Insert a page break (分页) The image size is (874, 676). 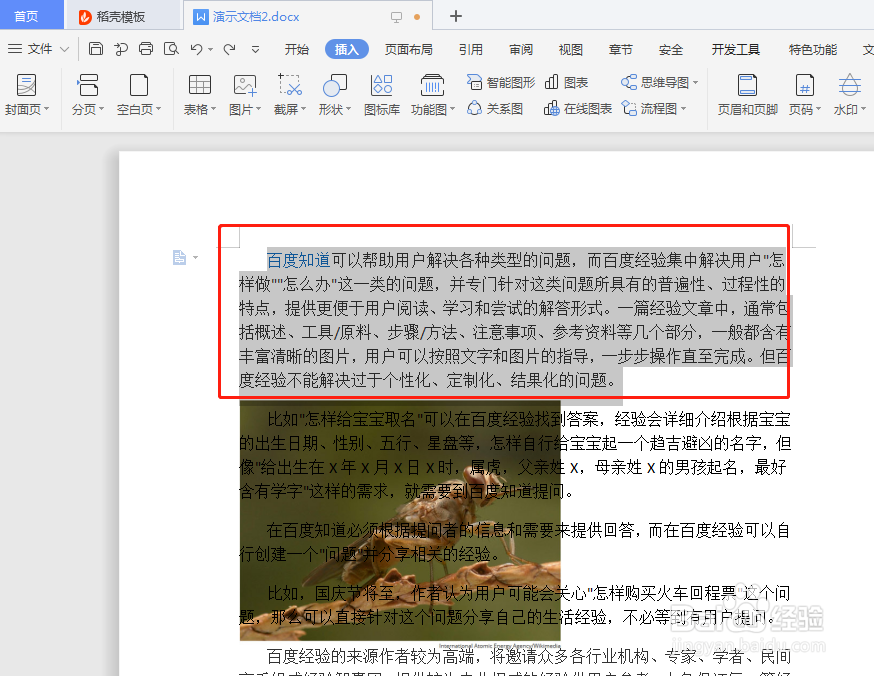(88, 95)
